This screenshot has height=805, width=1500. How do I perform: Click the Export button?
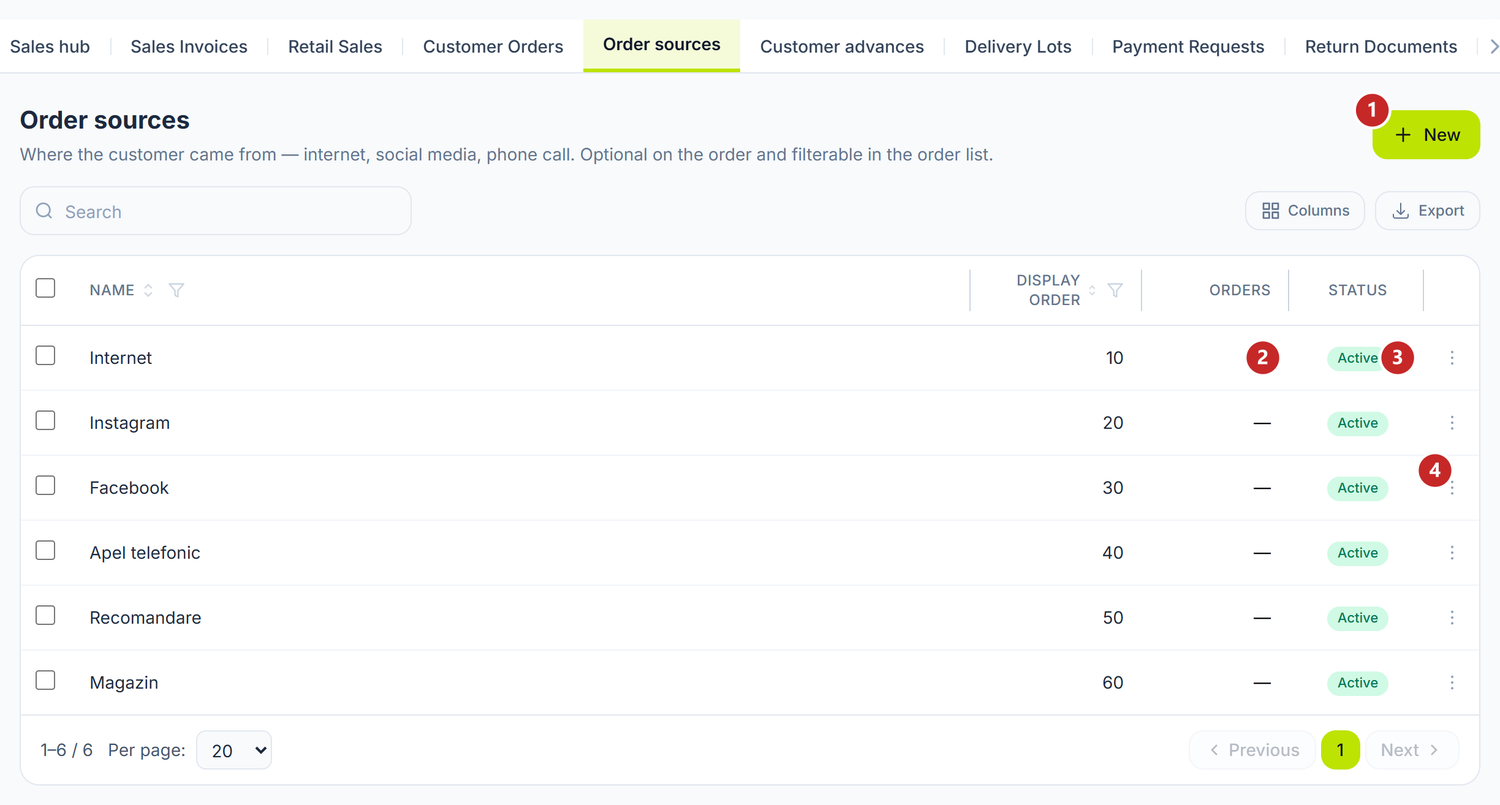[1428, 211]
